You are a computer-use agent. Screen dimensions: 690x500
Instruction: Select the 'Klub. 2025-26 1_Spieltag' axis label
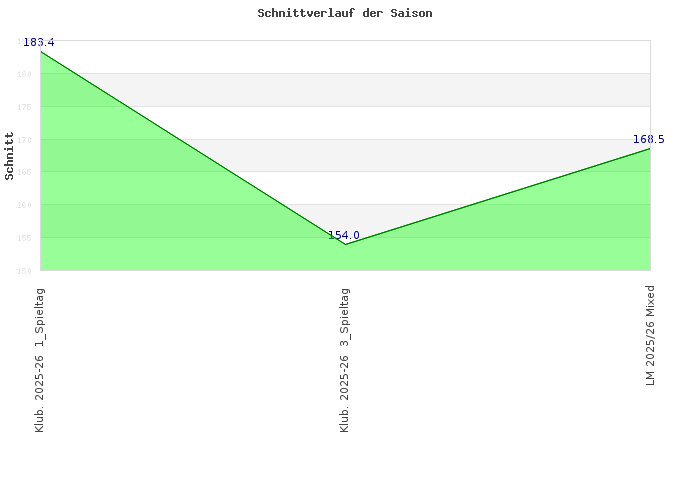pos(40,360)
